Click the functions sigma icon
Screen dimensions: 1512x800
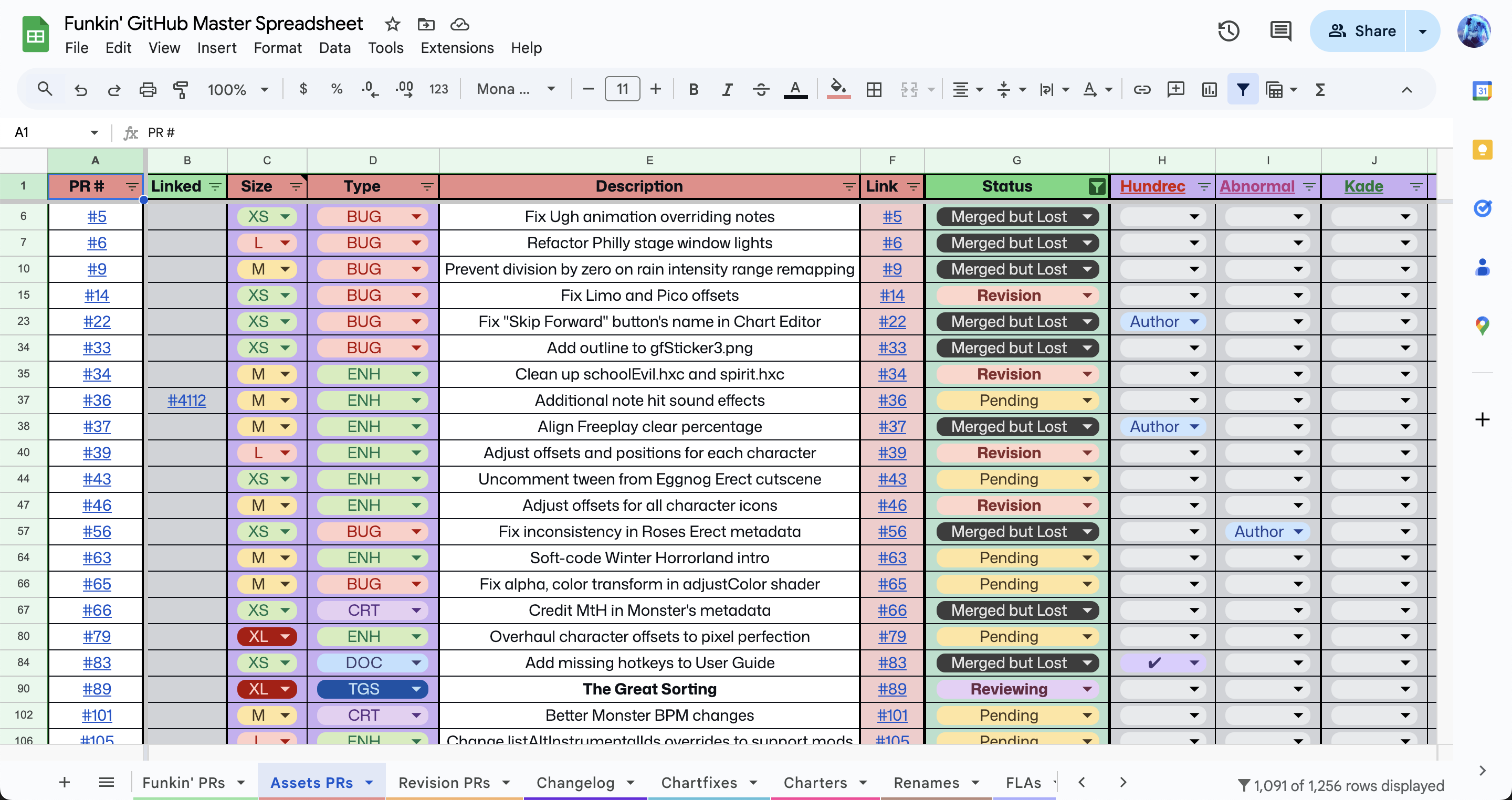point(1320,89)
